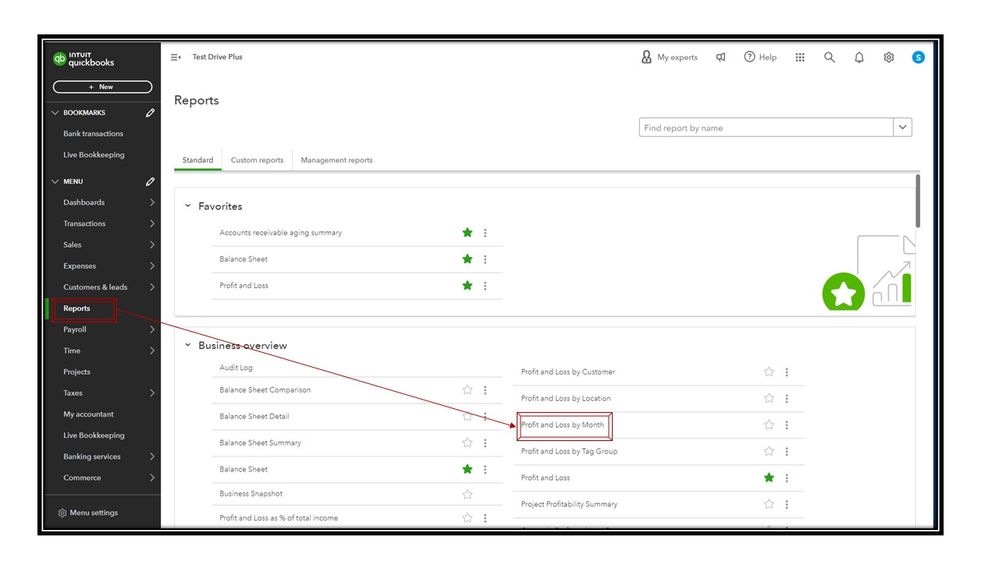This screenshot has width=999, height=562.
Task: Collapse the Favorites section
Action: click(187, 206)
